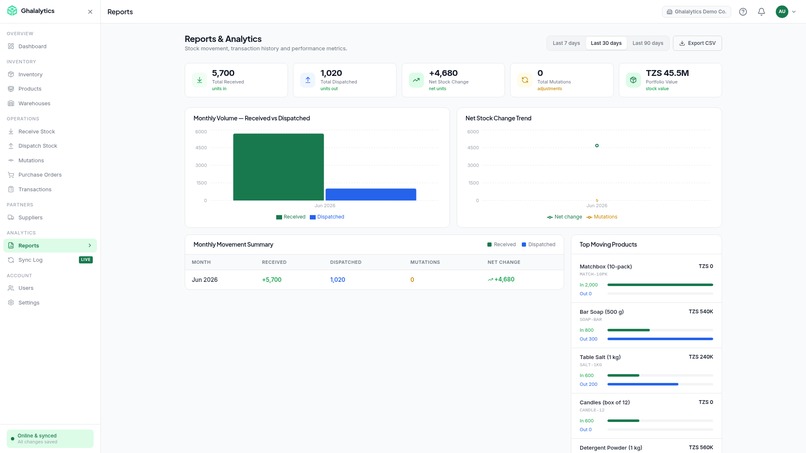Select the Last 7 days range

tap(566, 43)
